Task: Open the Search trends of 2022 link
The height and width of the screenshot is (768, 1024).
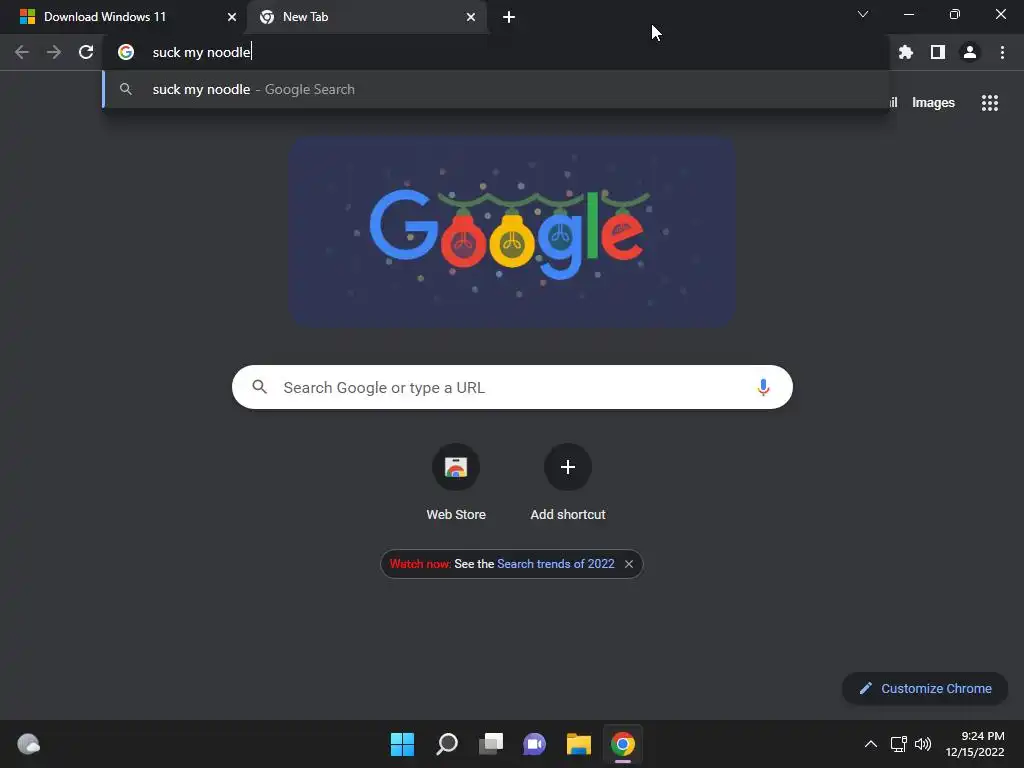Action: pyautogui.click(x=556, y=564)
